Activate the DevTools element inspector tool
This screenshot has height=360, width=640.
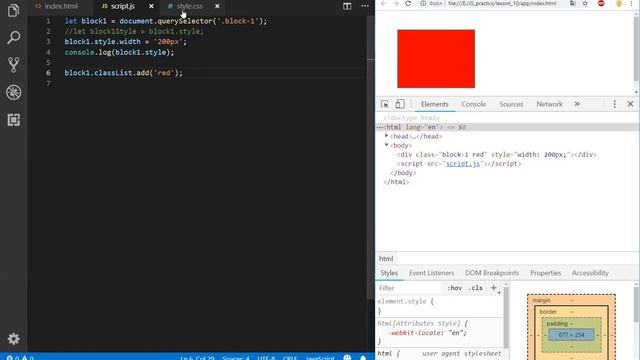(384, 104)
